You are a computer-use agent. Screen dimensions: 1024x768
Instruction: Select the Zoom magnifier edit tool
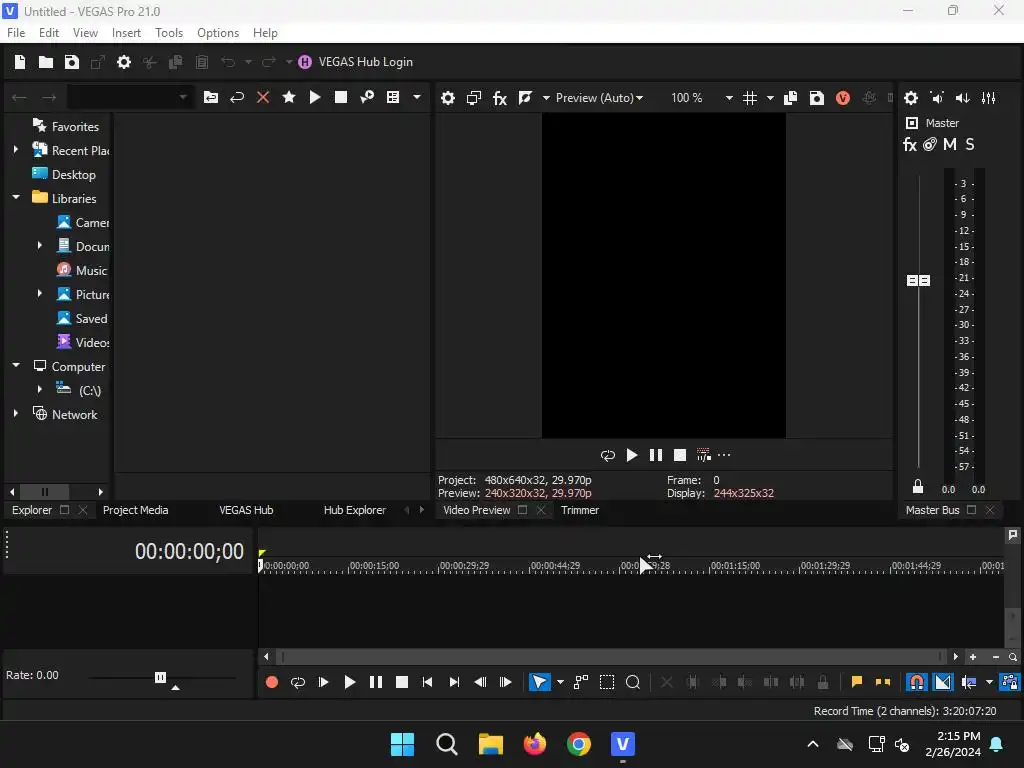633,682
